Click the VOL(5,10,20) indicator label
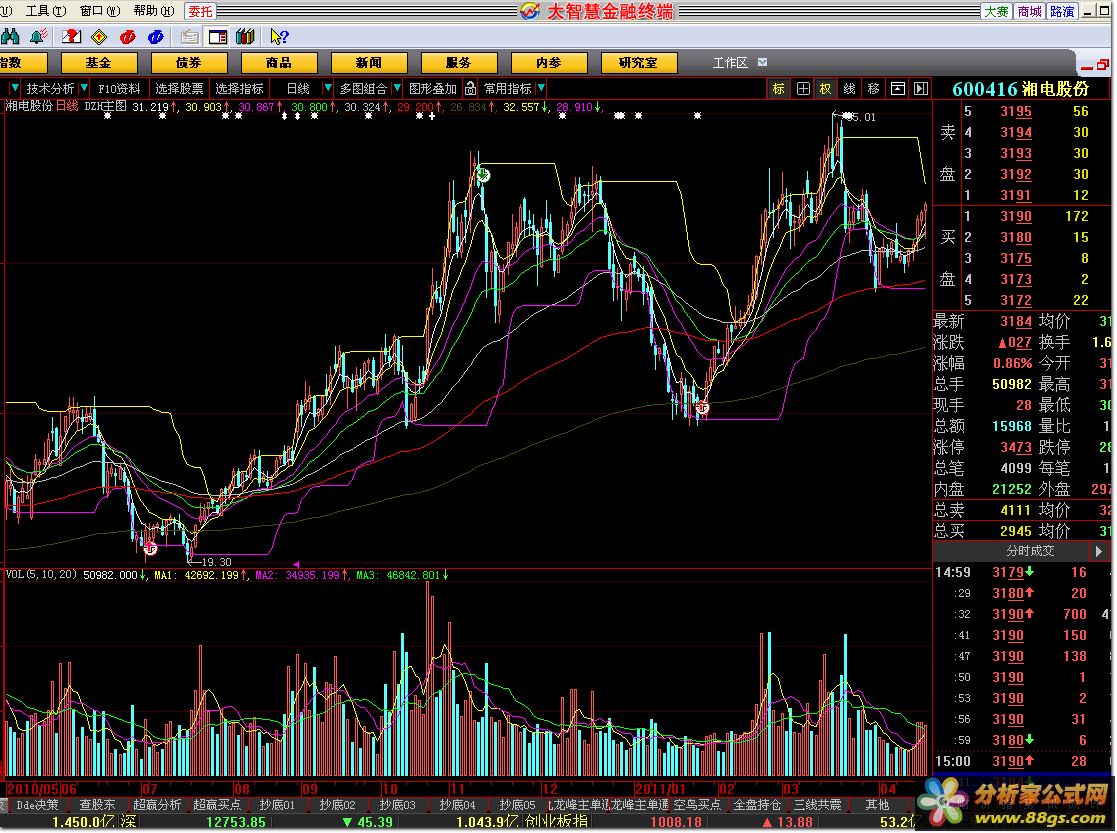The width and height of the screenshot is (1117, 833). 41,574
